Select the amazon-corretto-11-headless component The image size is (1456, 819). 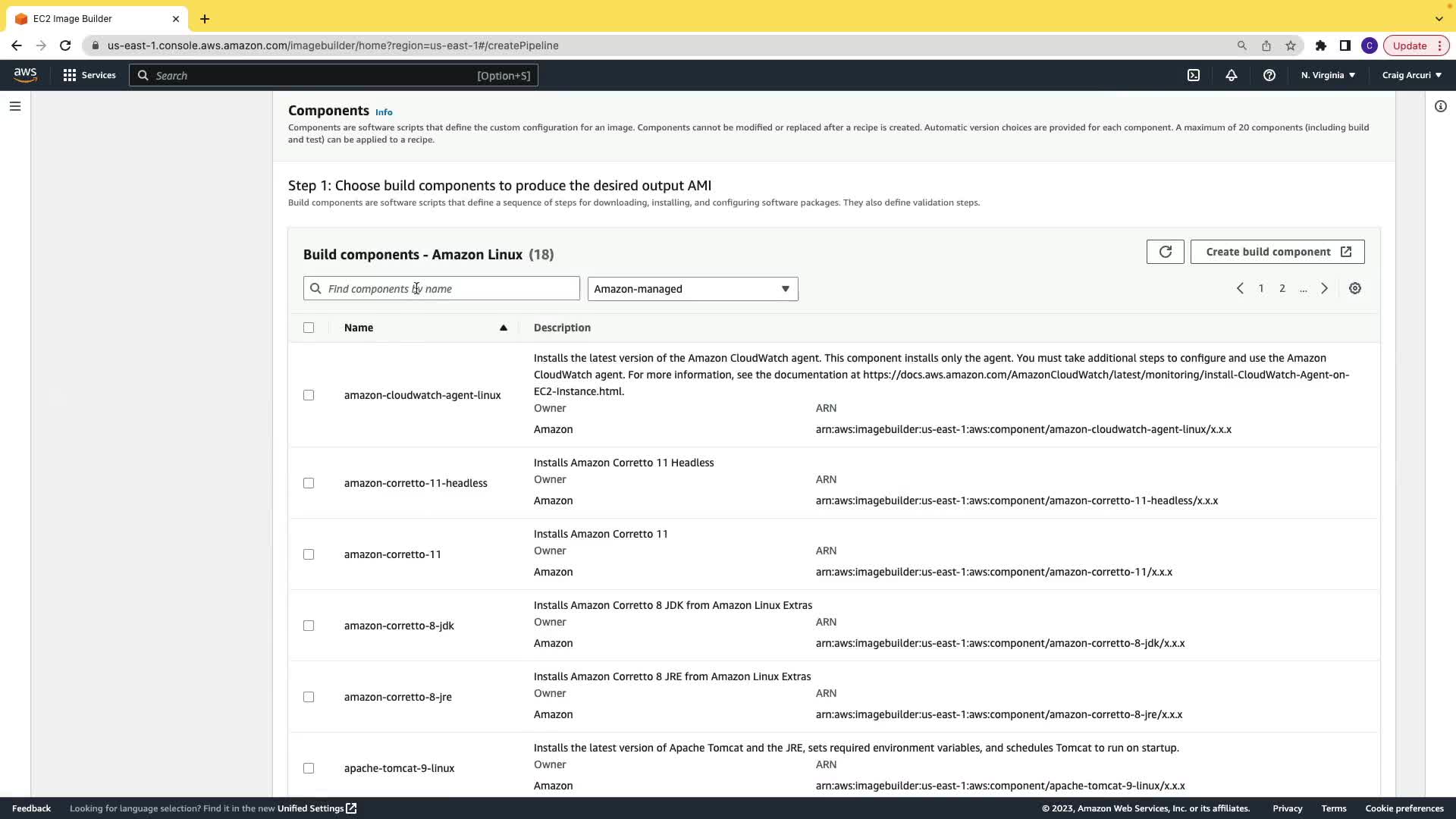[x=309, y=483]
